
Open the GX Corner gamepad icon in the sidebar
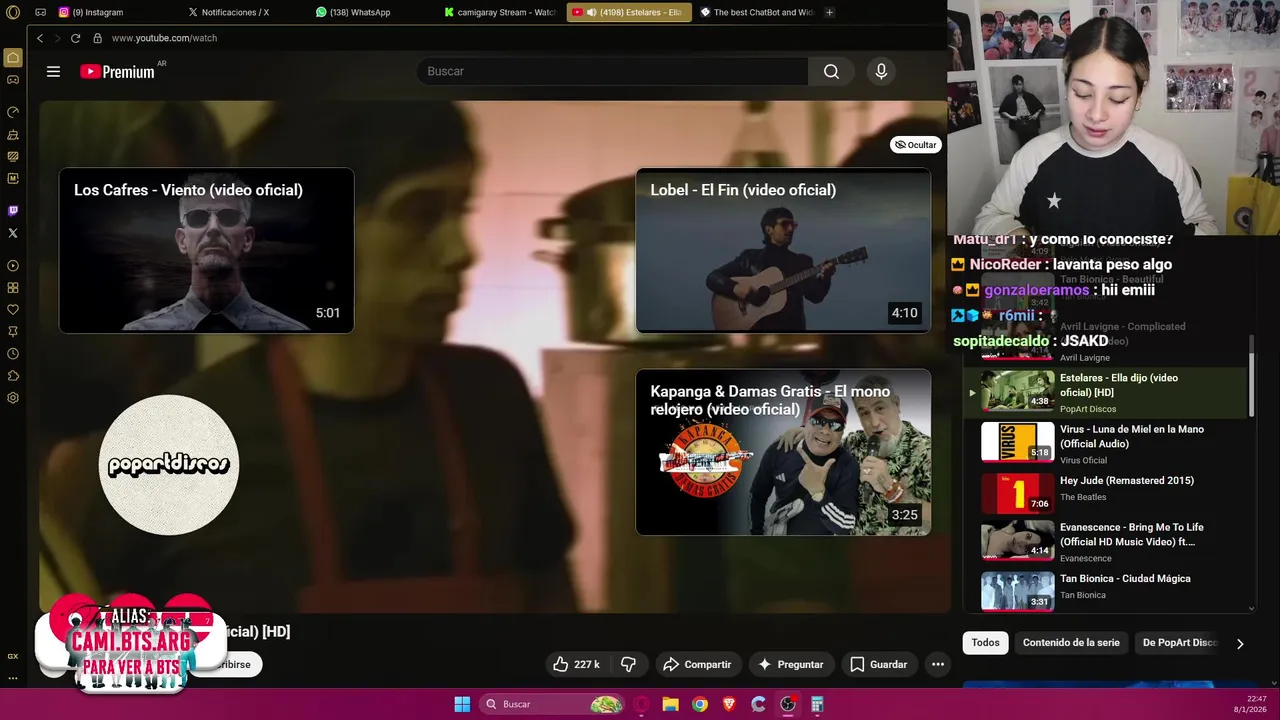tap(13, 79)
